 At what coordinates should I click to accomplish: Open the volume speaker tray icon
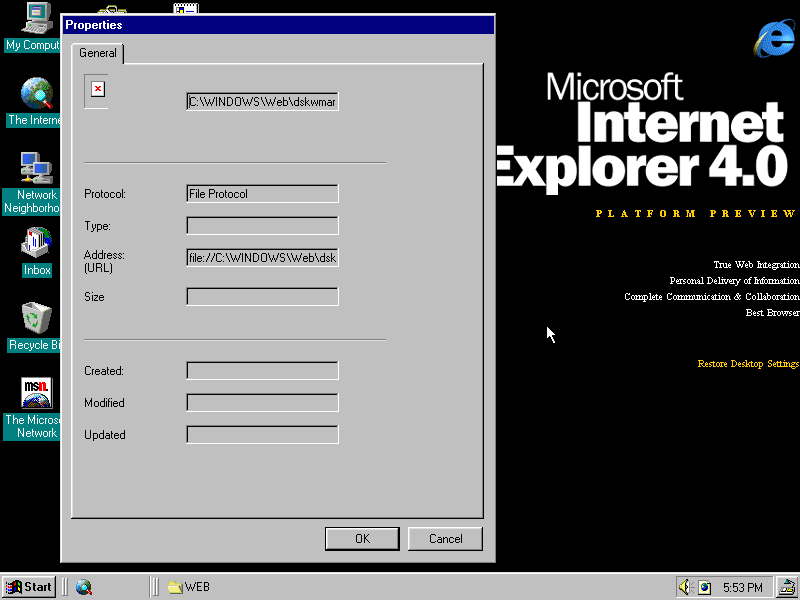(x=685, y=587)
